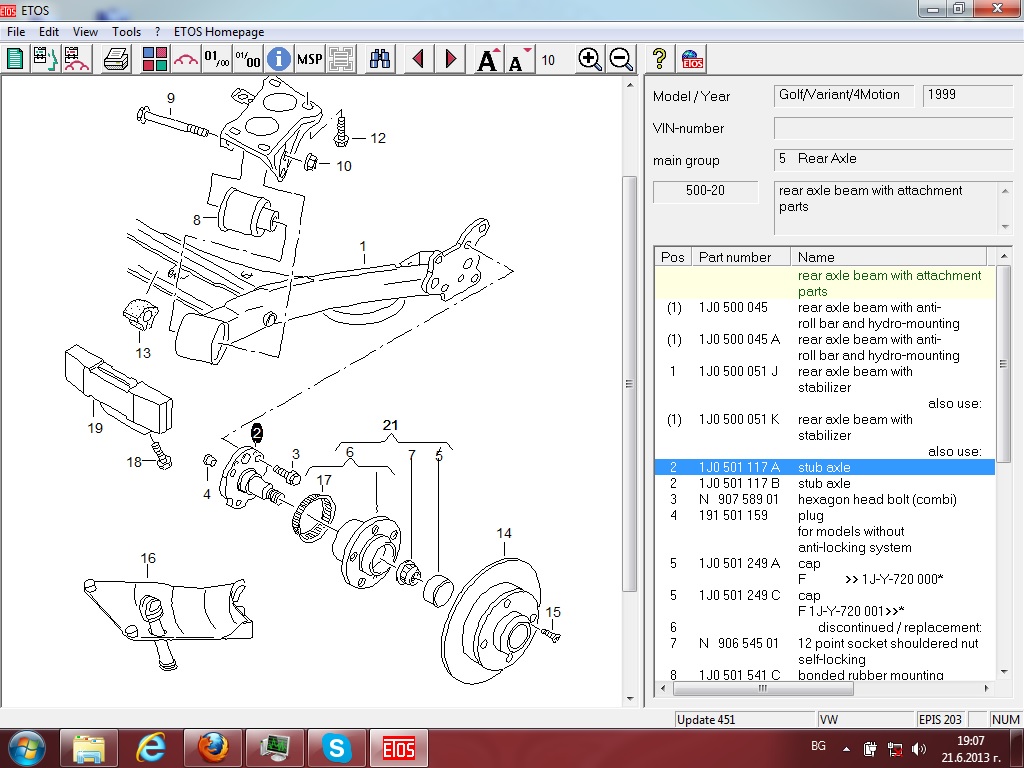This screenshot has height=768, width=1024.
Task: Open Firefox from the taskbar
Action: tap(213, 746)
